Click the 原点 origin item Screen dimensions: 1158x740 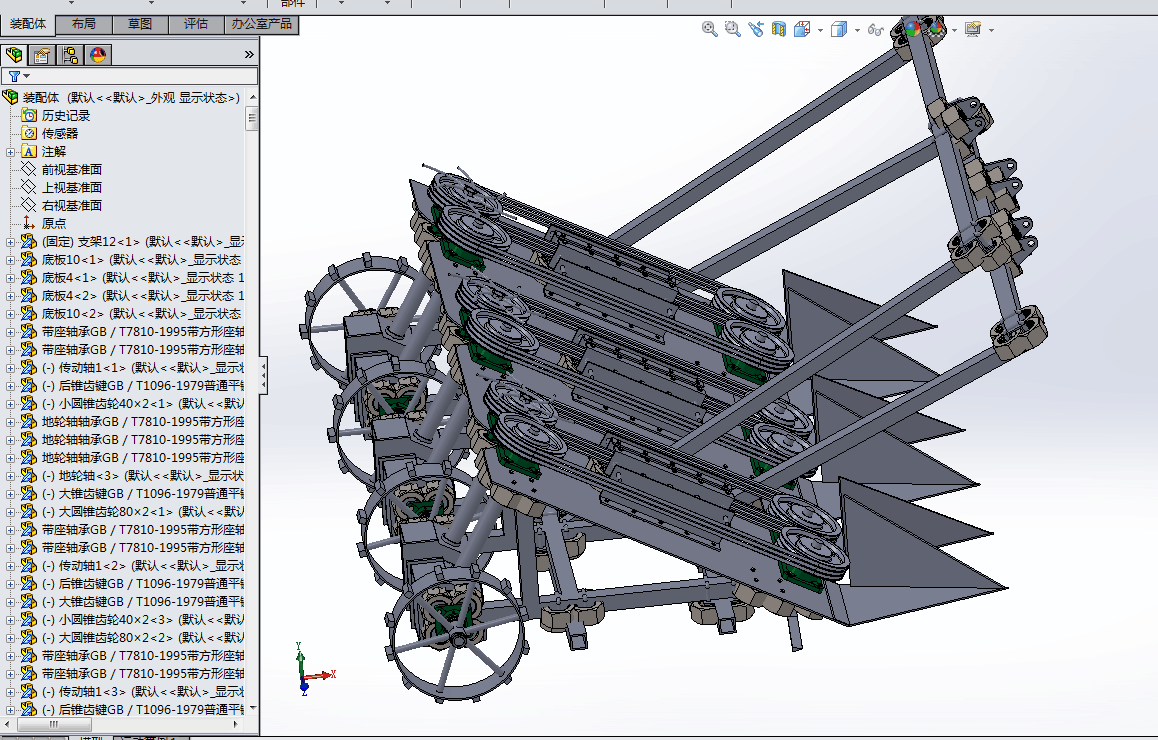(x=54, y=224)
